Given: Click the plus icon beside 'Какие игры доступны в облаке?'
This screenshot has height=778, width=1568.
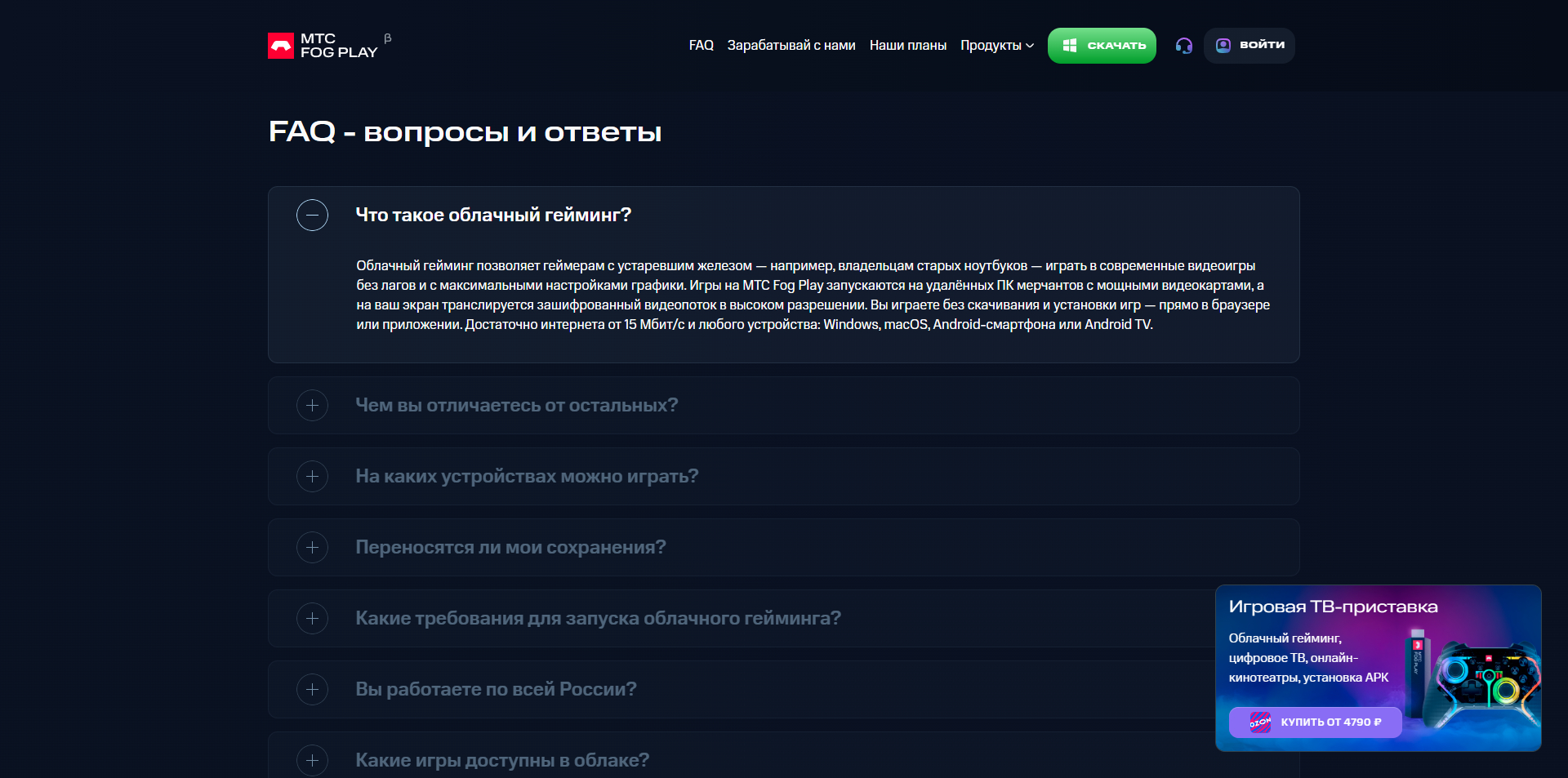Looking at the screenshot, I should 312,761.
